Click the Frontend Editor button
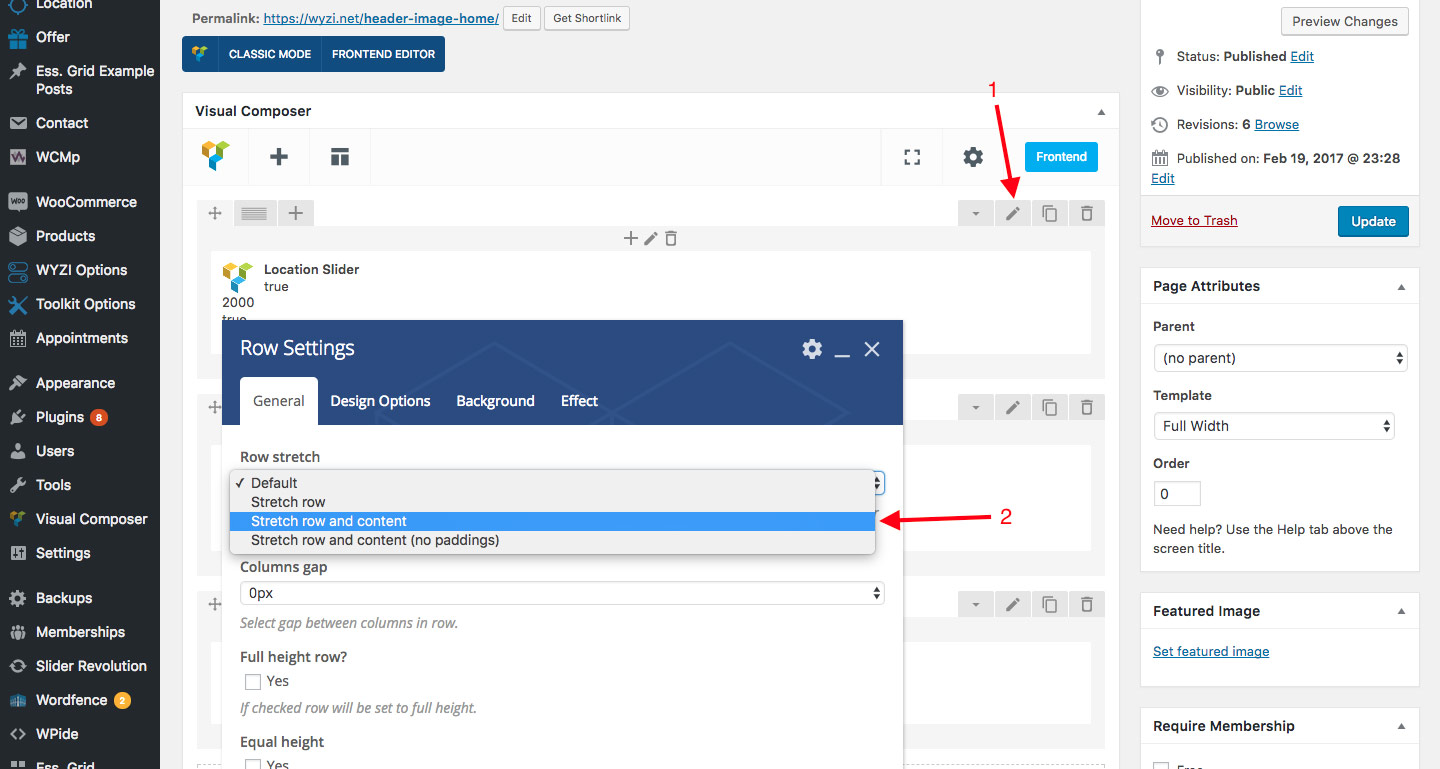Screen dimensions: 1440x769 coord(383,54)
